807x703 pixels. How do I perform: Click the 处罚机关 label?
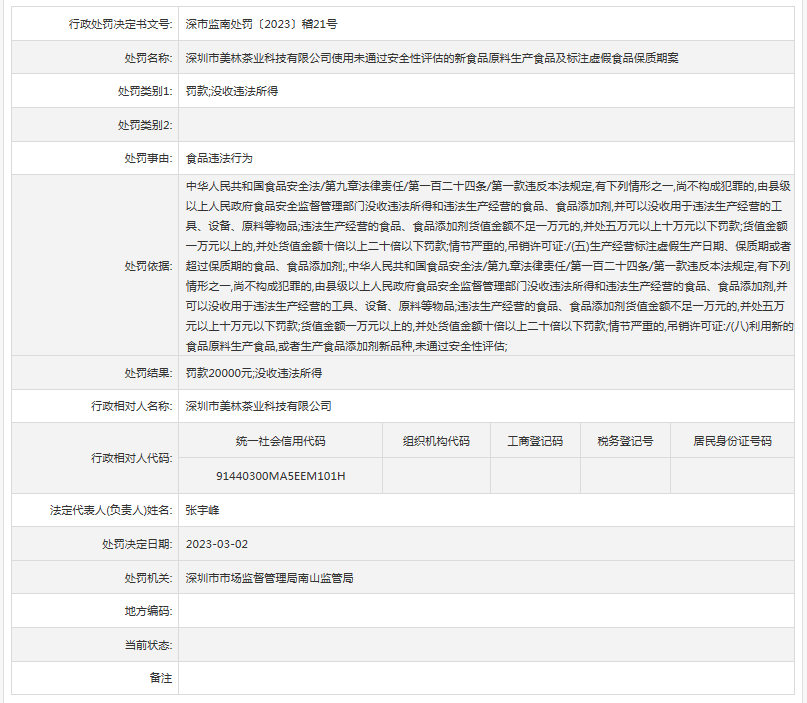[148, 578]
